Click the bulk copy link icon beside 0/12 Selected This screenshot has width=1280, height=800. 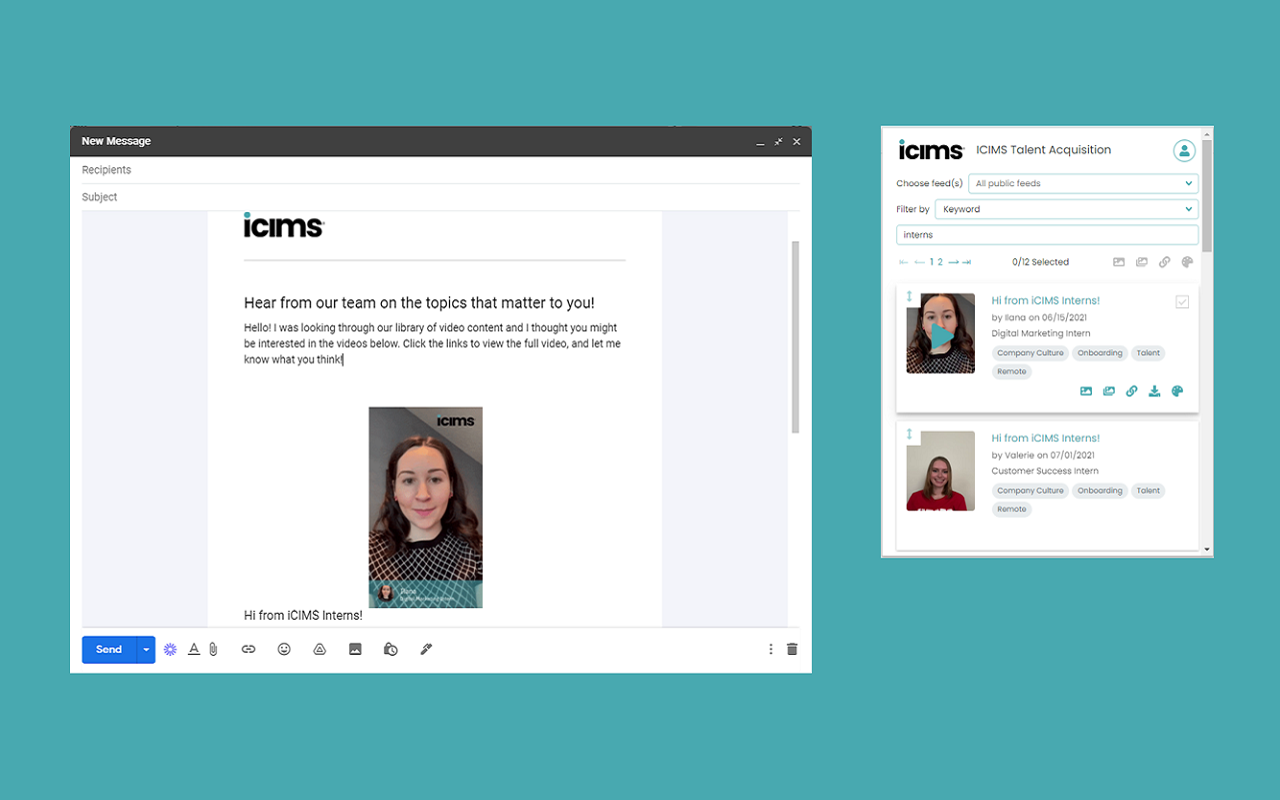click(x=1165, y=262)
